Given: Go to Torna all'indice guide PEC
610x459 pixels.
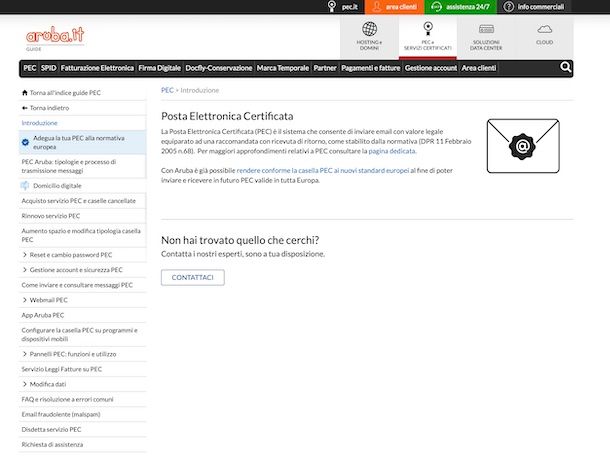Looking at the screenshot, I should click(65, 93).
